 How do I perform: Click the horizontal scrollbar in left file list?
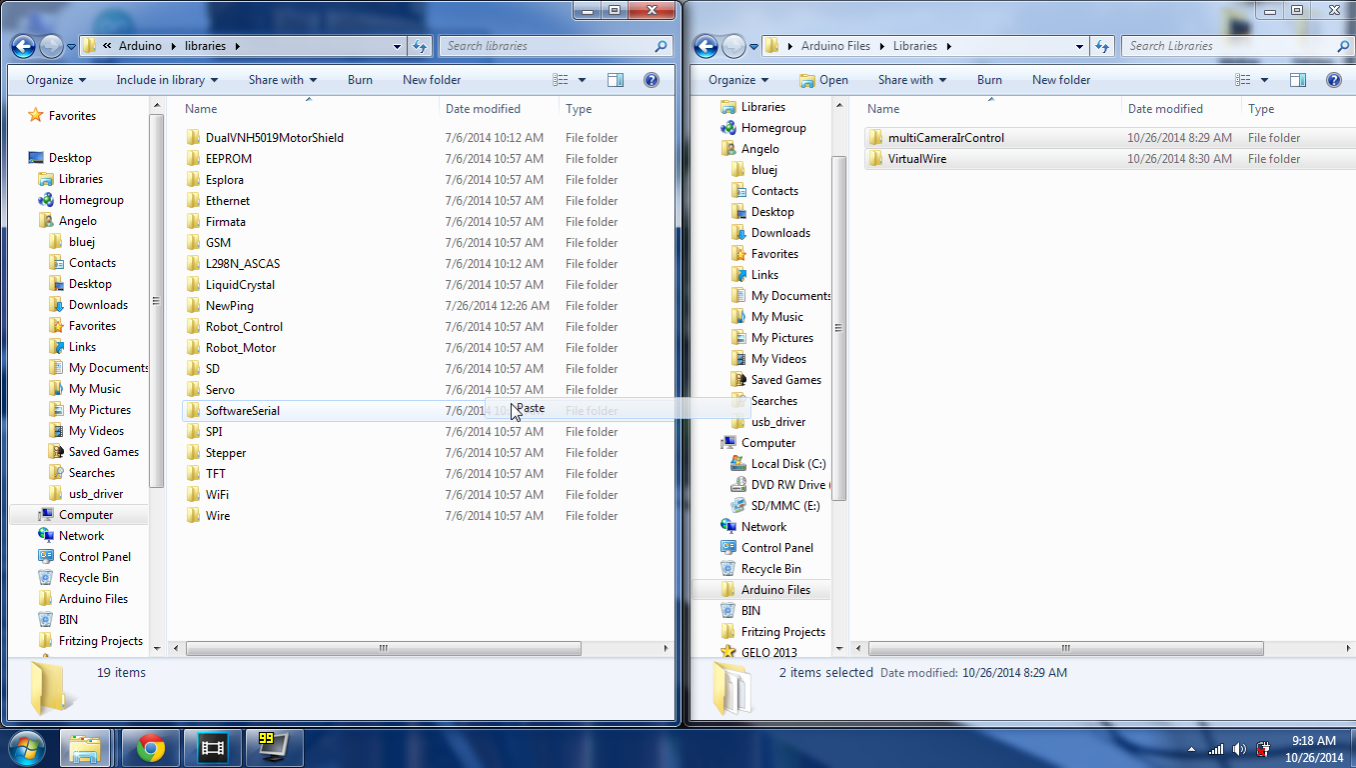pos(383,648)
